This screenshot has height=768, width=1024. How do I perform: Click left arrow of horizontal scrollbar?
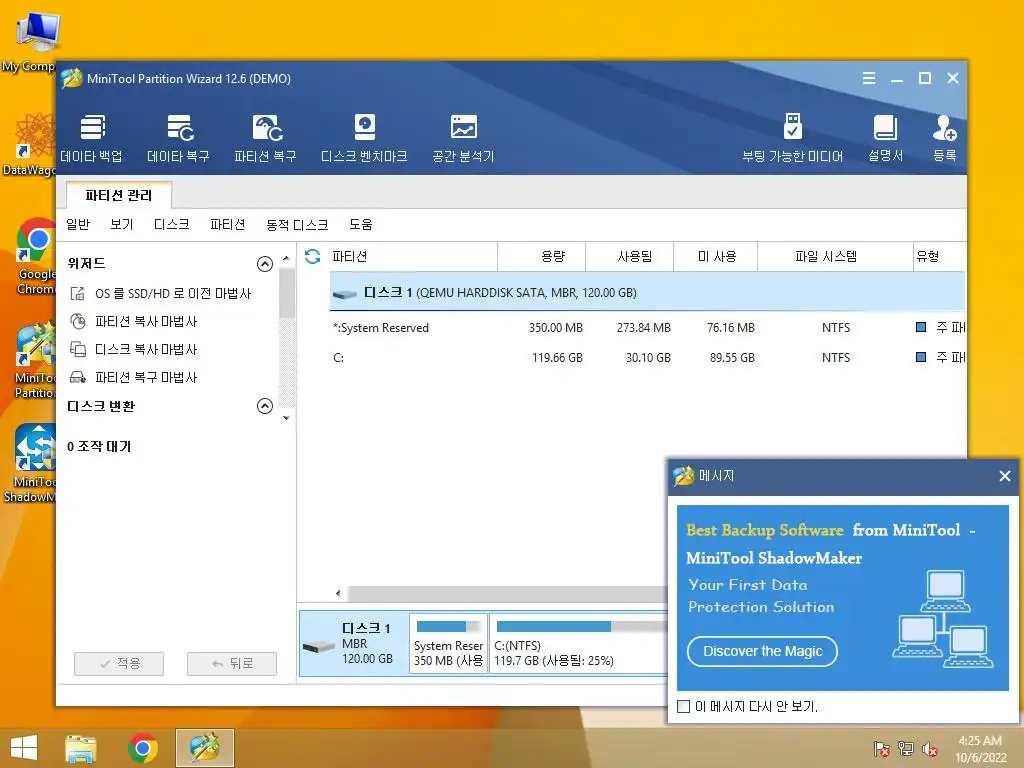(x=338, y=593)
